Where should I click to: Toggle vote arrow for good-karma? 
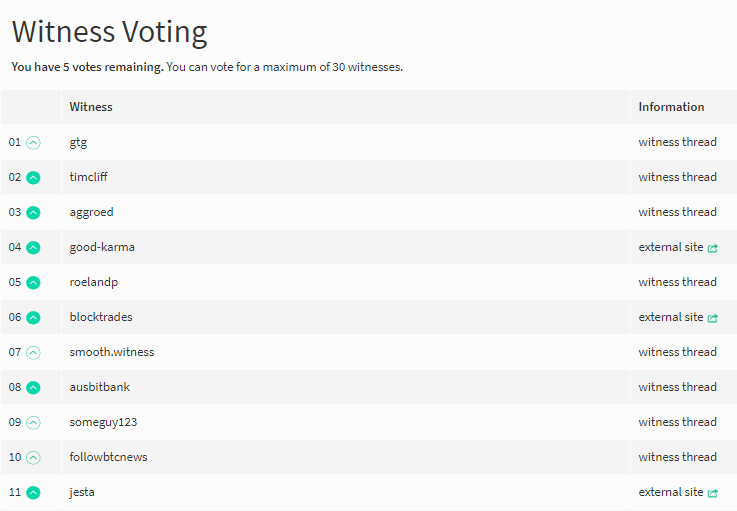pos(33,247)
